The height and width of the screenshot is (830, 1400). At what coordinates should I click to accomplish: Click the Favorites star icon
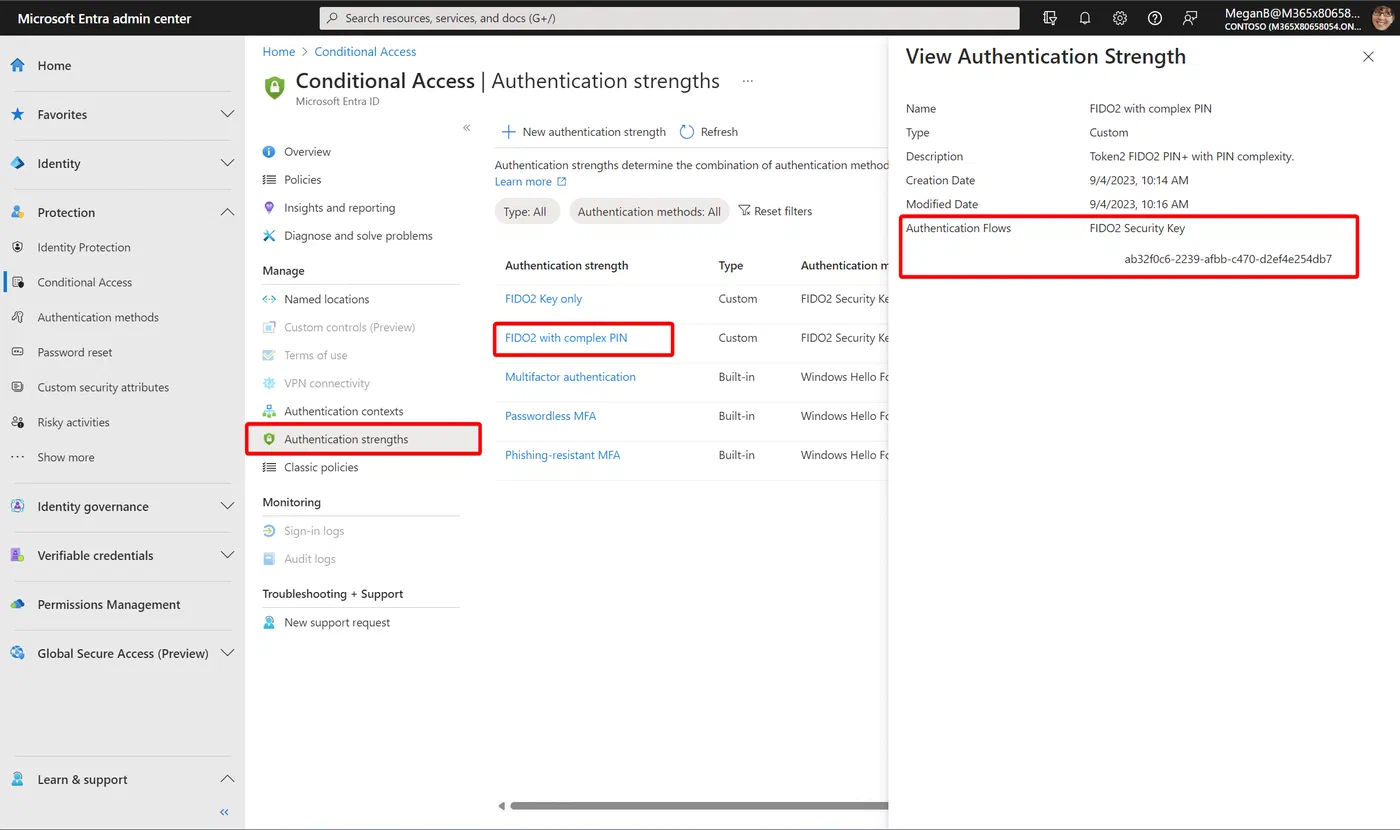pos(18,114)
